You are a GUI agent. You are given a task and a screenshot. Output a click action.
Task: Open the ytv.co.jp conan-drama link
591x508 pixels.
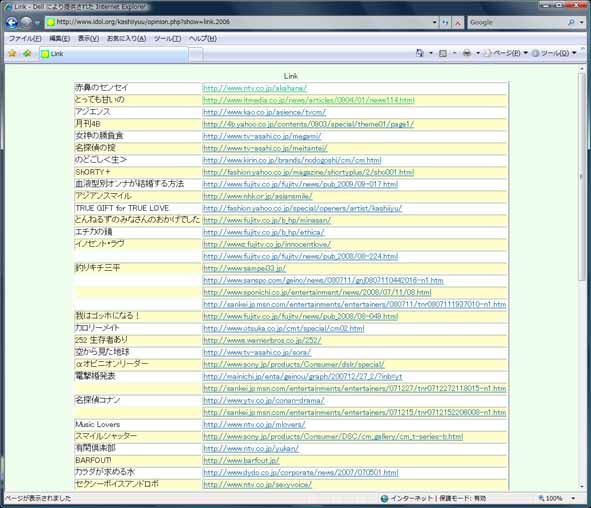point(263,401)
